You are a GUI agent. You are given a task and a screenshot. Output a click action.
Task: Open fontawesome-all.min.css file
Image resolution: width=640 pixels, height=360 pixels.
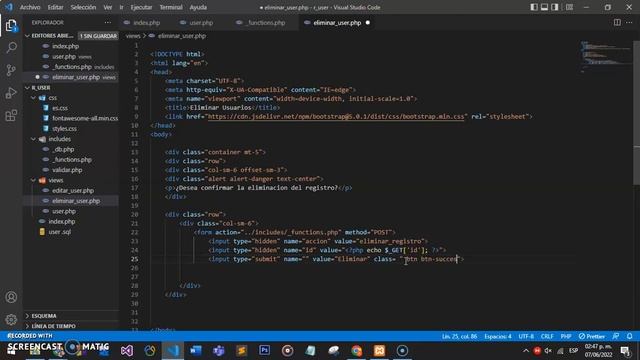click(85, 118)
